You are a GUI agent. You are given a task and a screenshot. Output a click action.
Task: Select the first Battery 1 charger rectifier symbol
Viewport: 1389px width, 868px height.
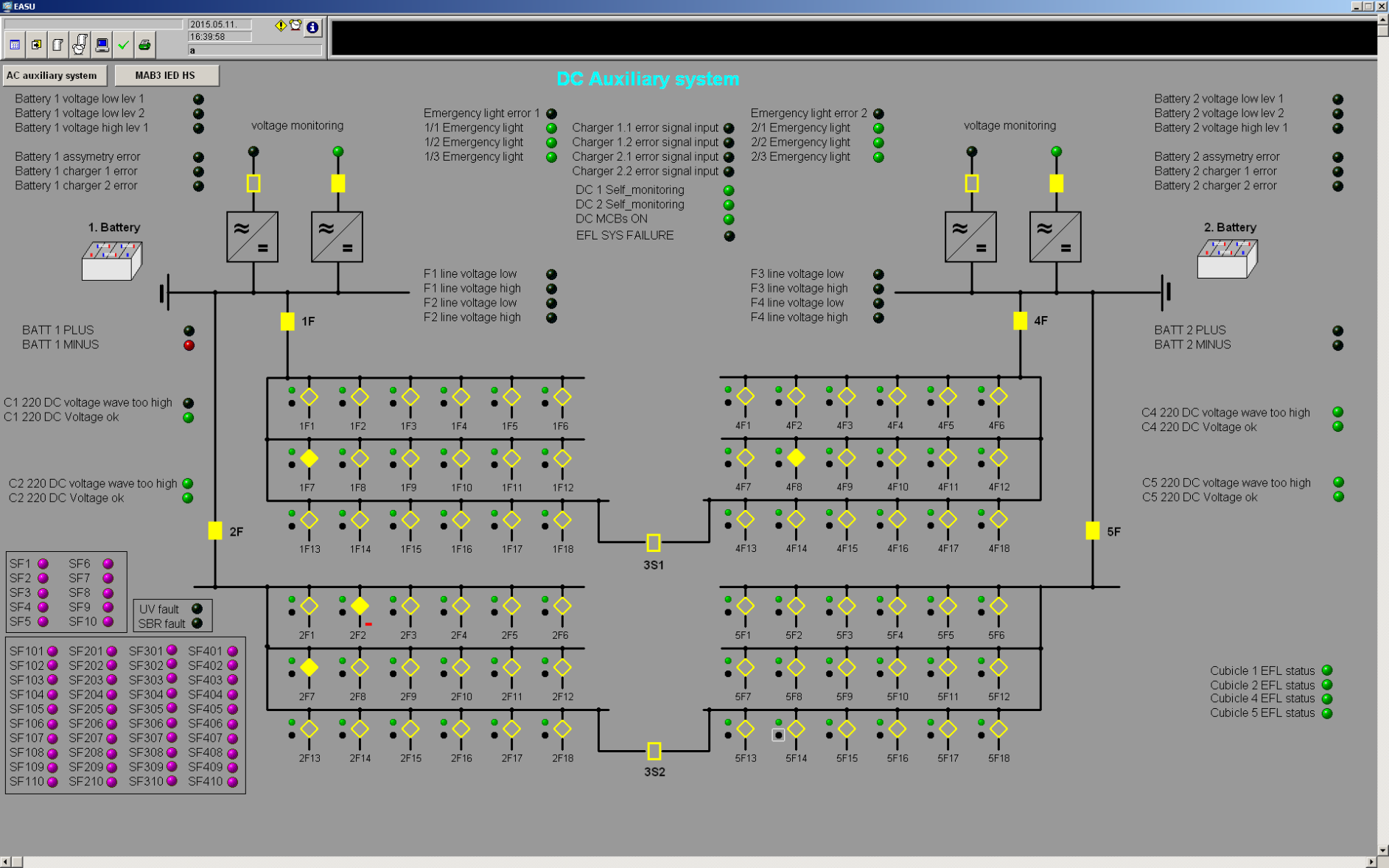click(x=253, y=237)
